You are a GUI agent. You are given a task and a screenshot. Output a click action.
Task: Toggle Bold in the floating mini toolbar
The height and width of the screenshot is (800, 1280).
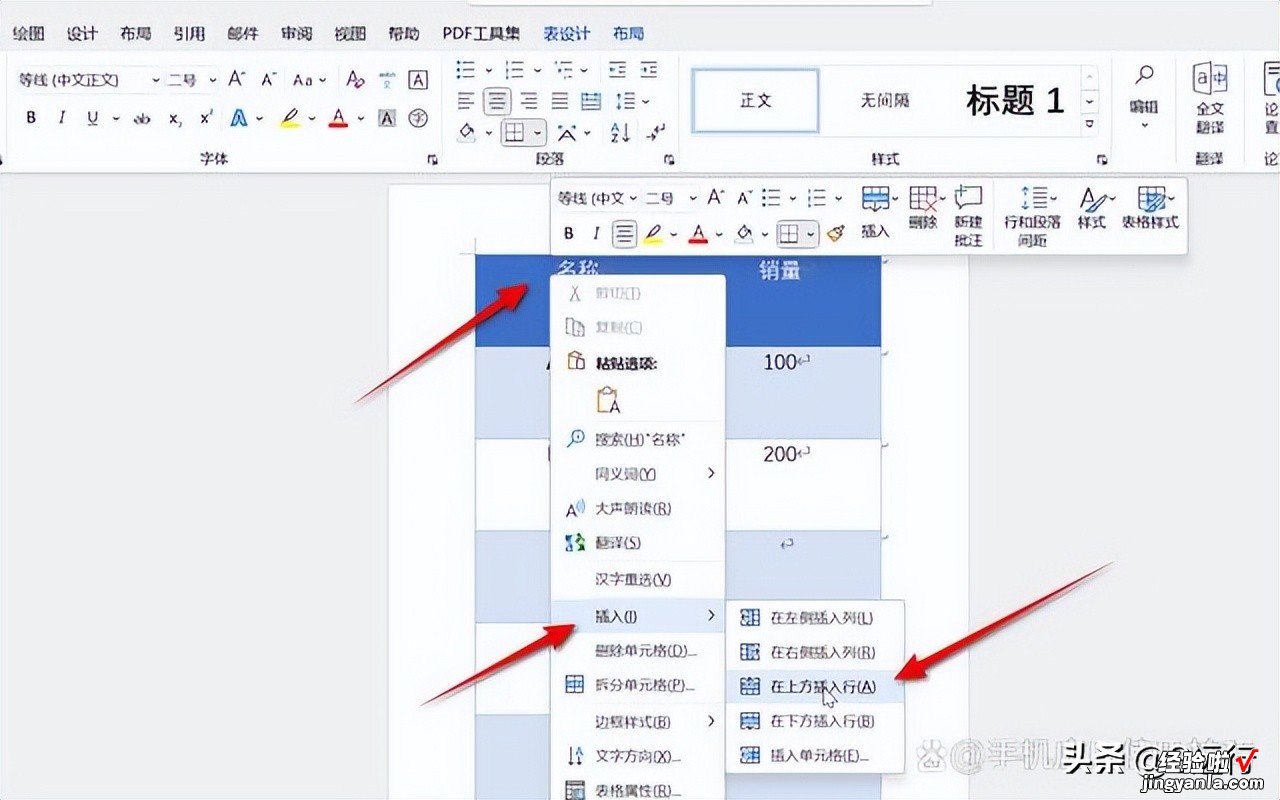point(569,233)
